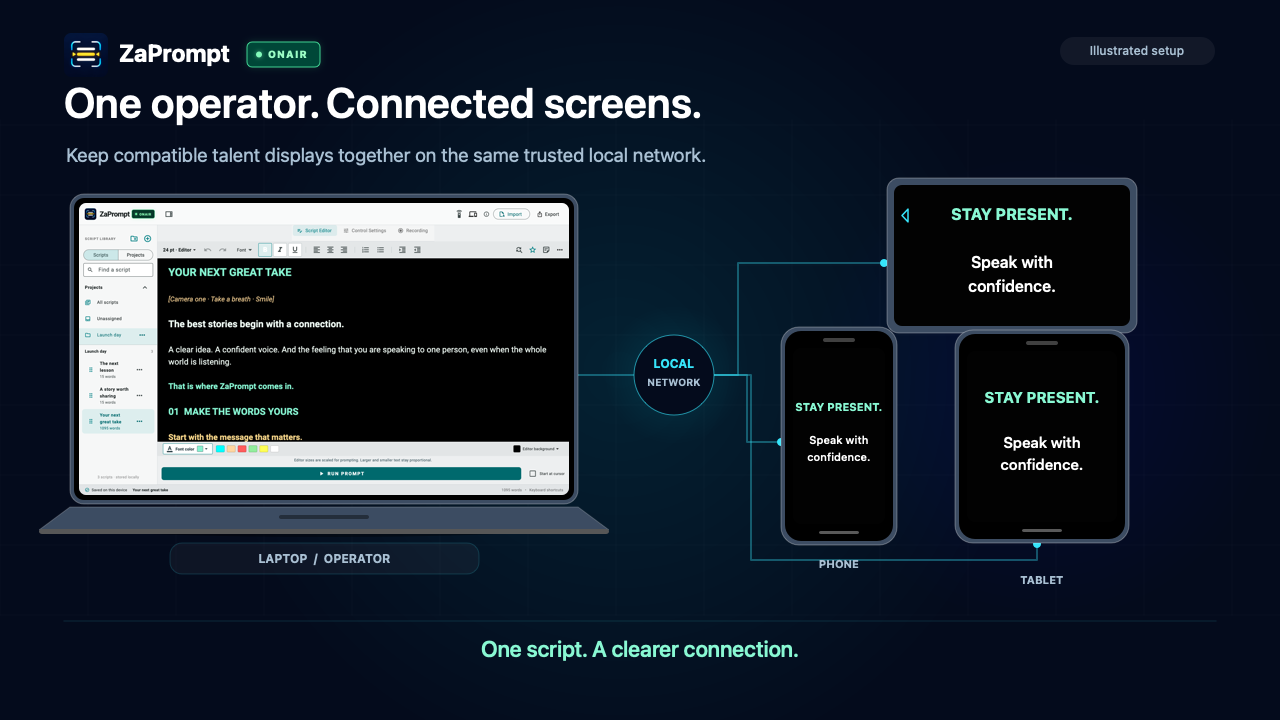This screenshot has width=1280, height=720.
Task: Switch to the Script Editor tab
Action: [315, 230]
